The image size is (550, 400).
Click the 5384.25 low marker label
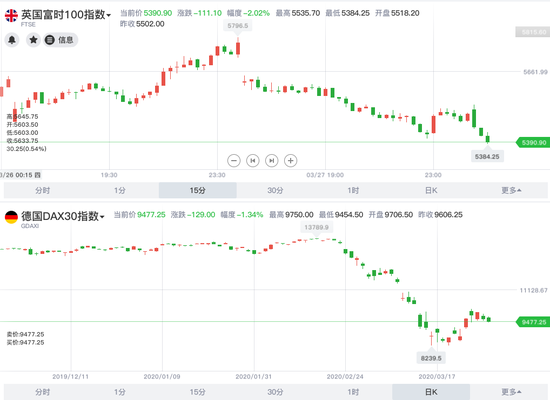pyautogui.click(x=487, y=156)
